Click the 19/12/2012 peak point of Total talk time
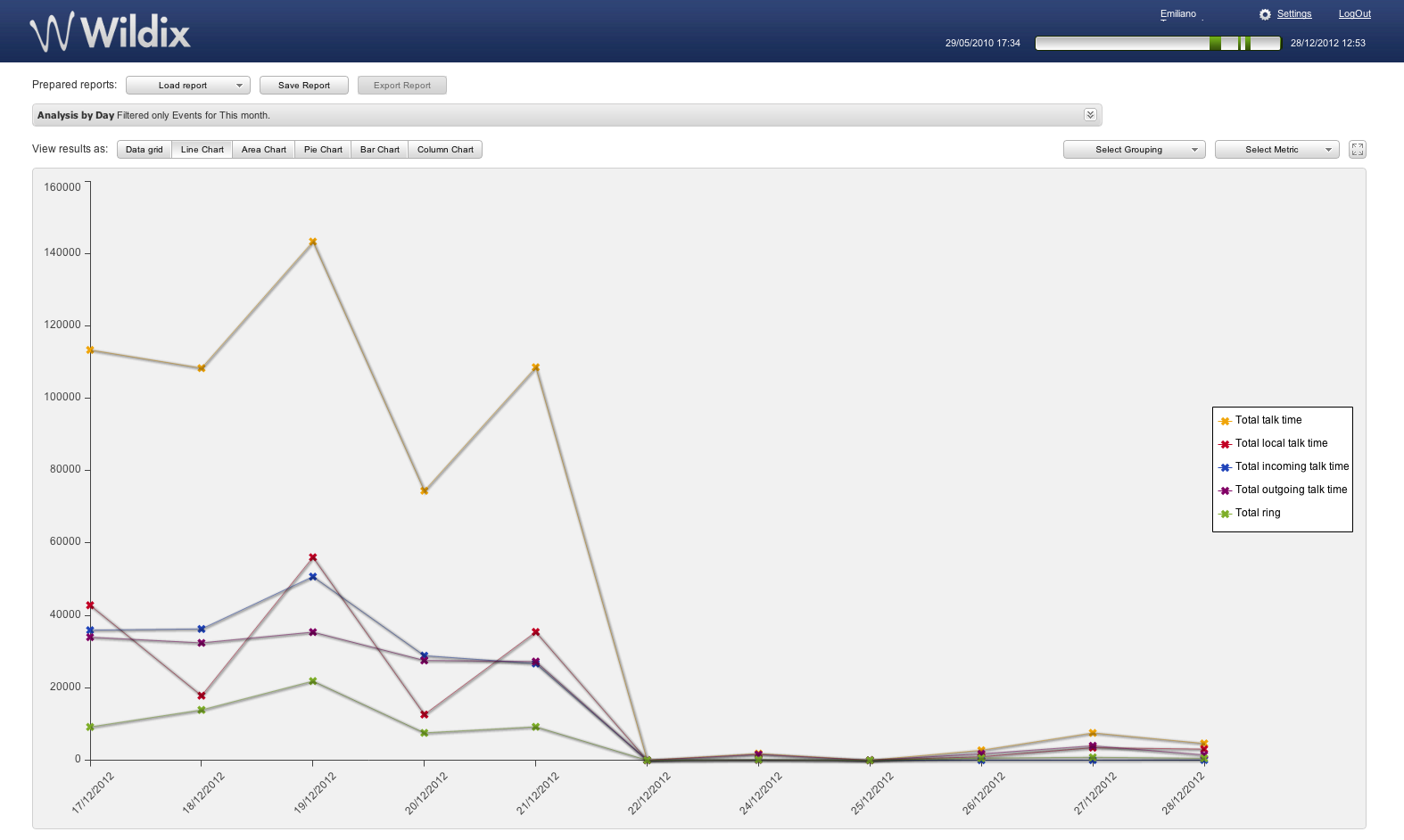The image size is (1404, 840). coord(313,242)
